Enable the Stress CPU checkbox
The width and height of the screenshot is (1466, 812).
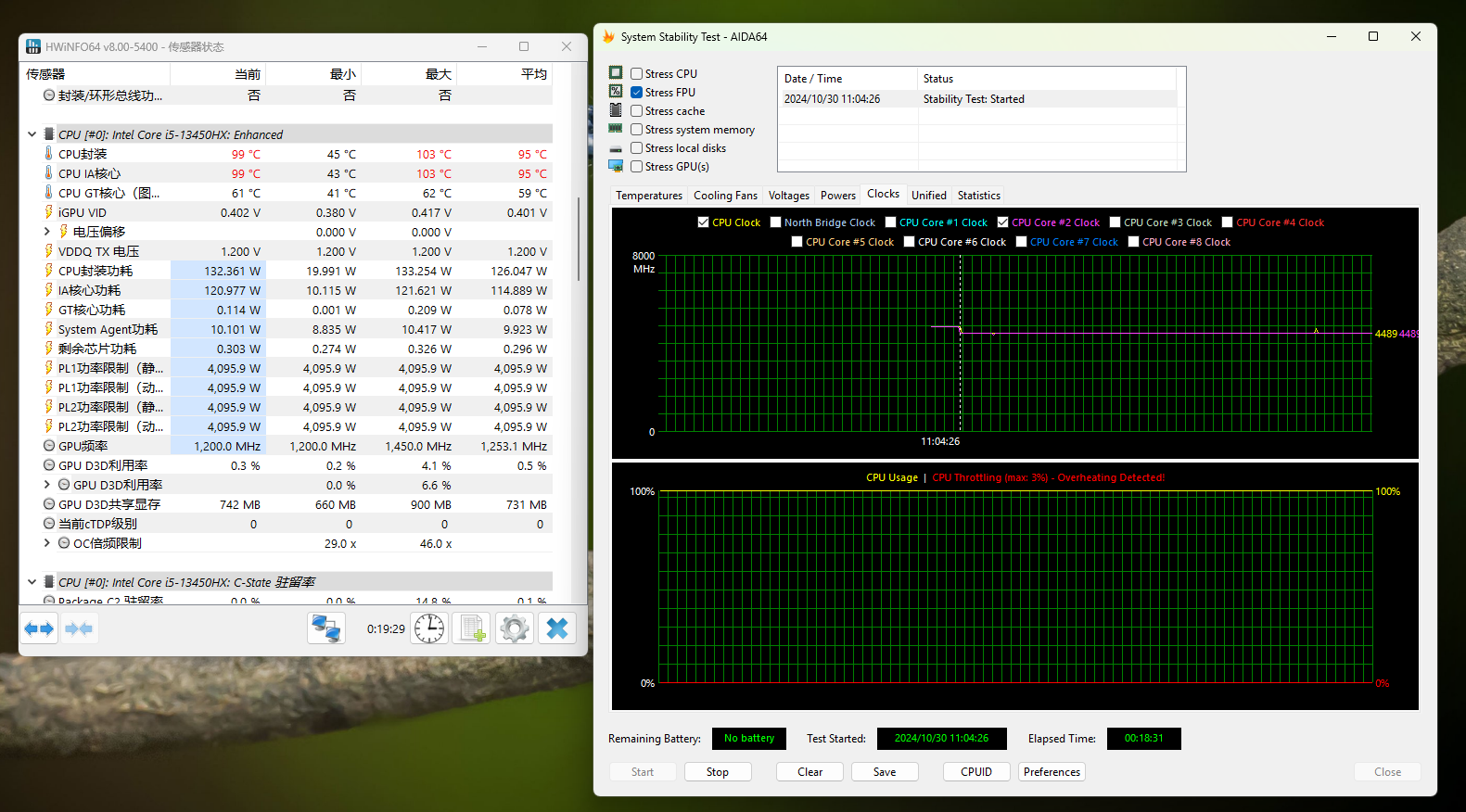[x=637, y=74]
